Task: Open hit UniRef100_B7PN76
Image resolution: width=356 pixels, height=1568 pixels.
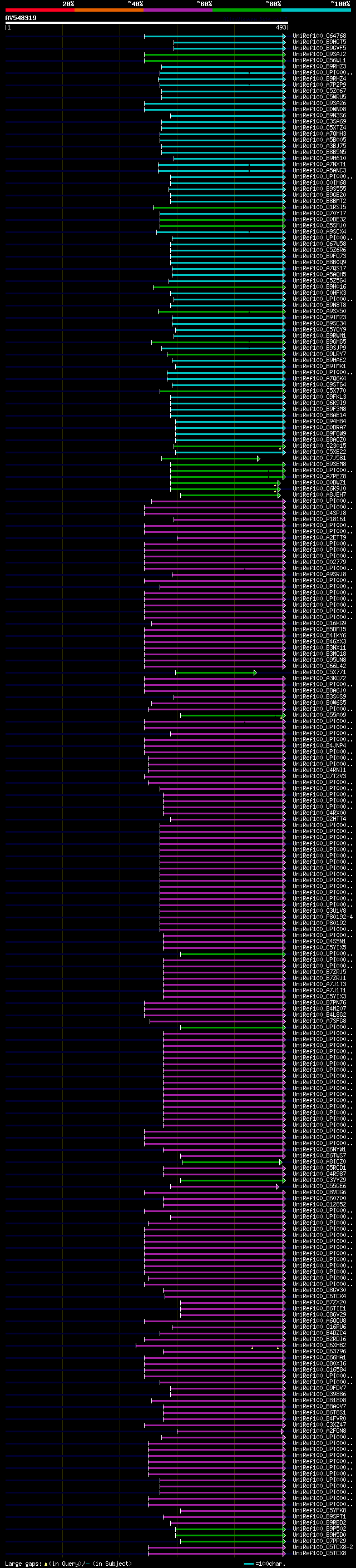Action: pyautogui.click(x=319, y=1002)
